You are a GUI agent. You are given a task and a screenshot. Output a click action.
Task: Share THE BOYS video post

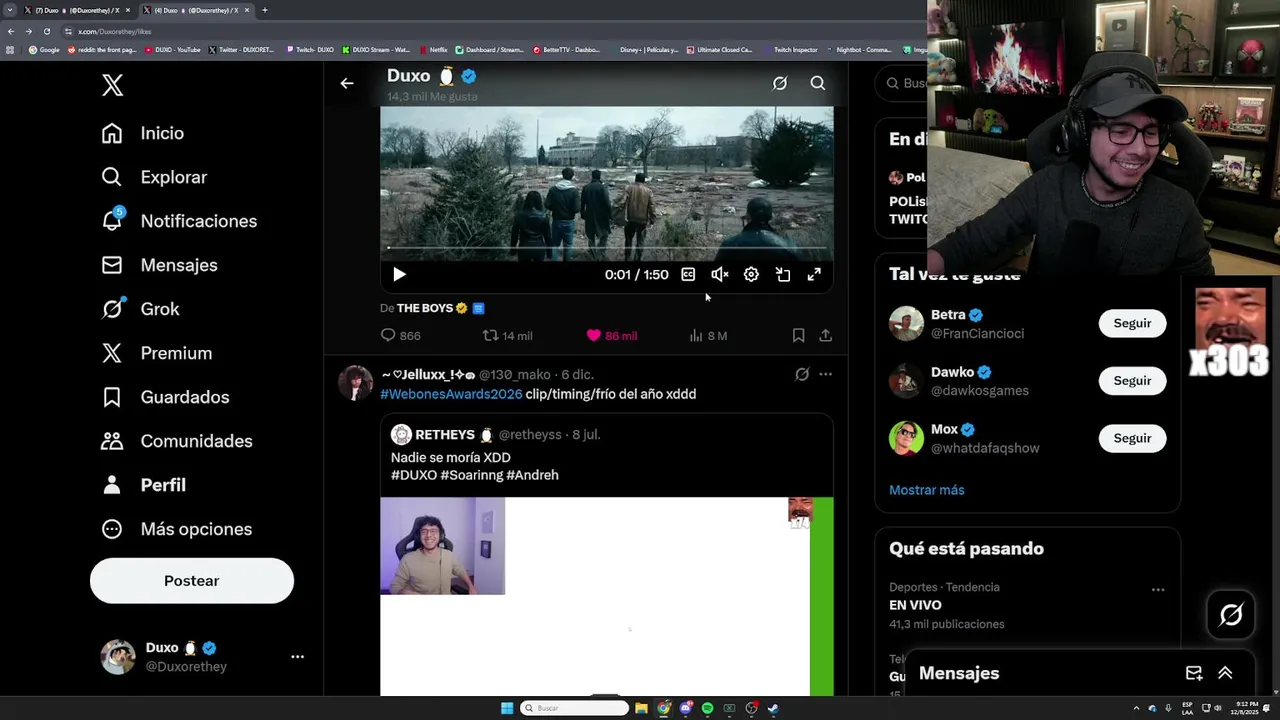click(826, 336)
